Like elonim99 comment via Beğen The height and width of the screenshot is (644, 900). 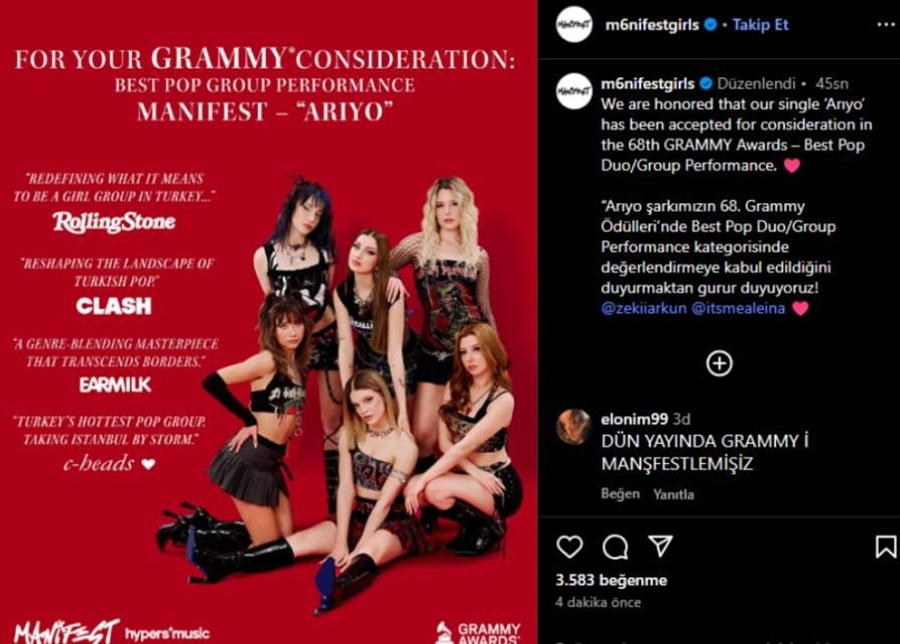tap(620, 494)
